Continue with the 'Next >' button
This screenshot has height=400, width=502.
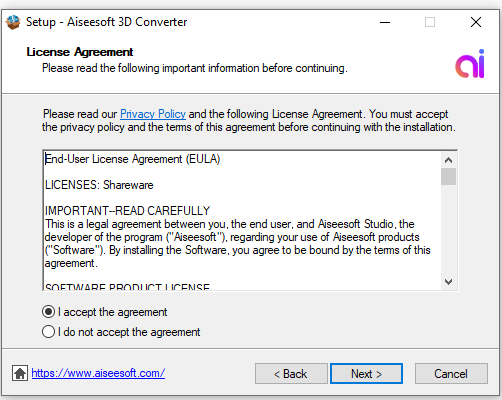pos(366,374)
